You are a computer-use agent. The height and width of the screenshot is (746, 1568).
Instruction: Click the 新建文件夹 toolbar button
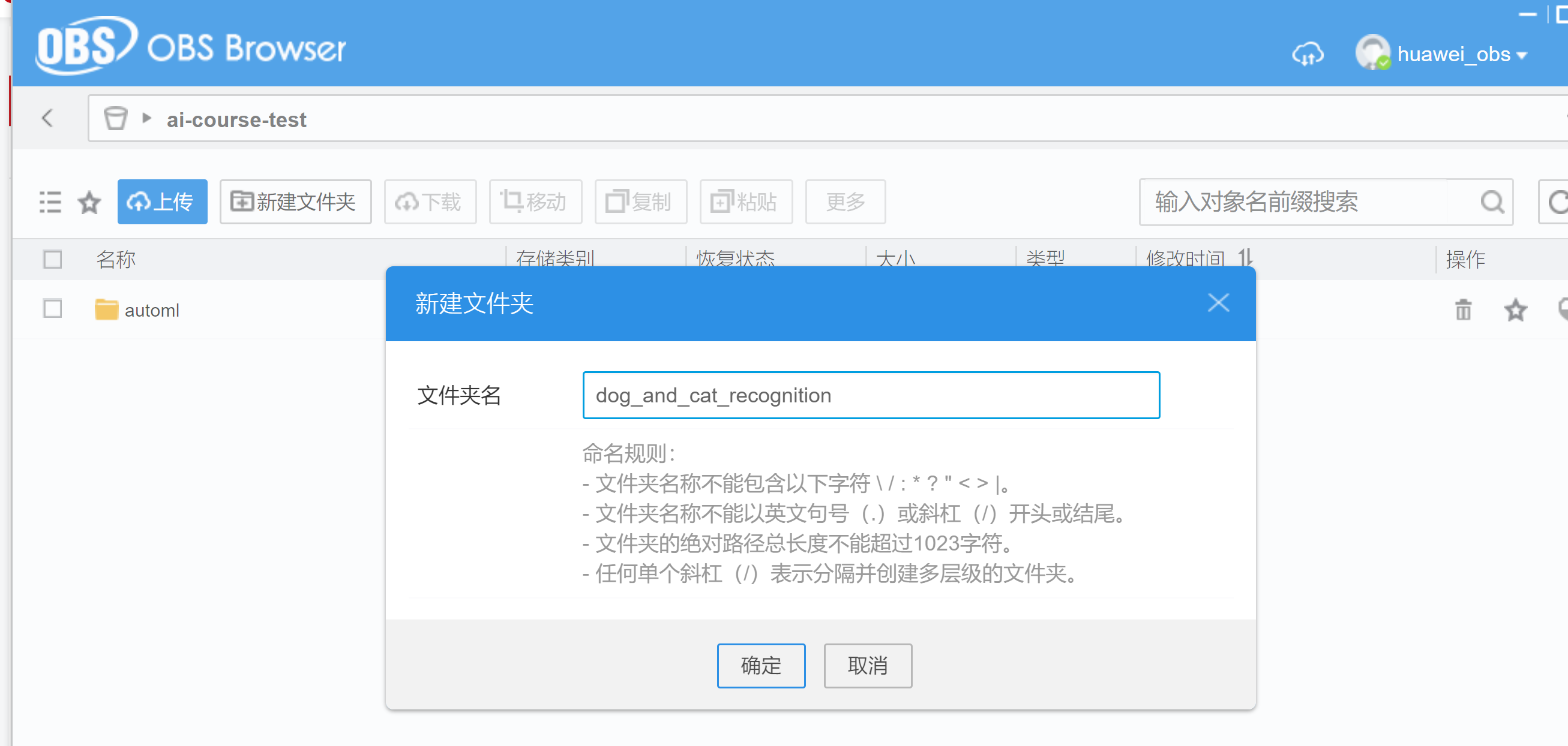pos(295,202)
